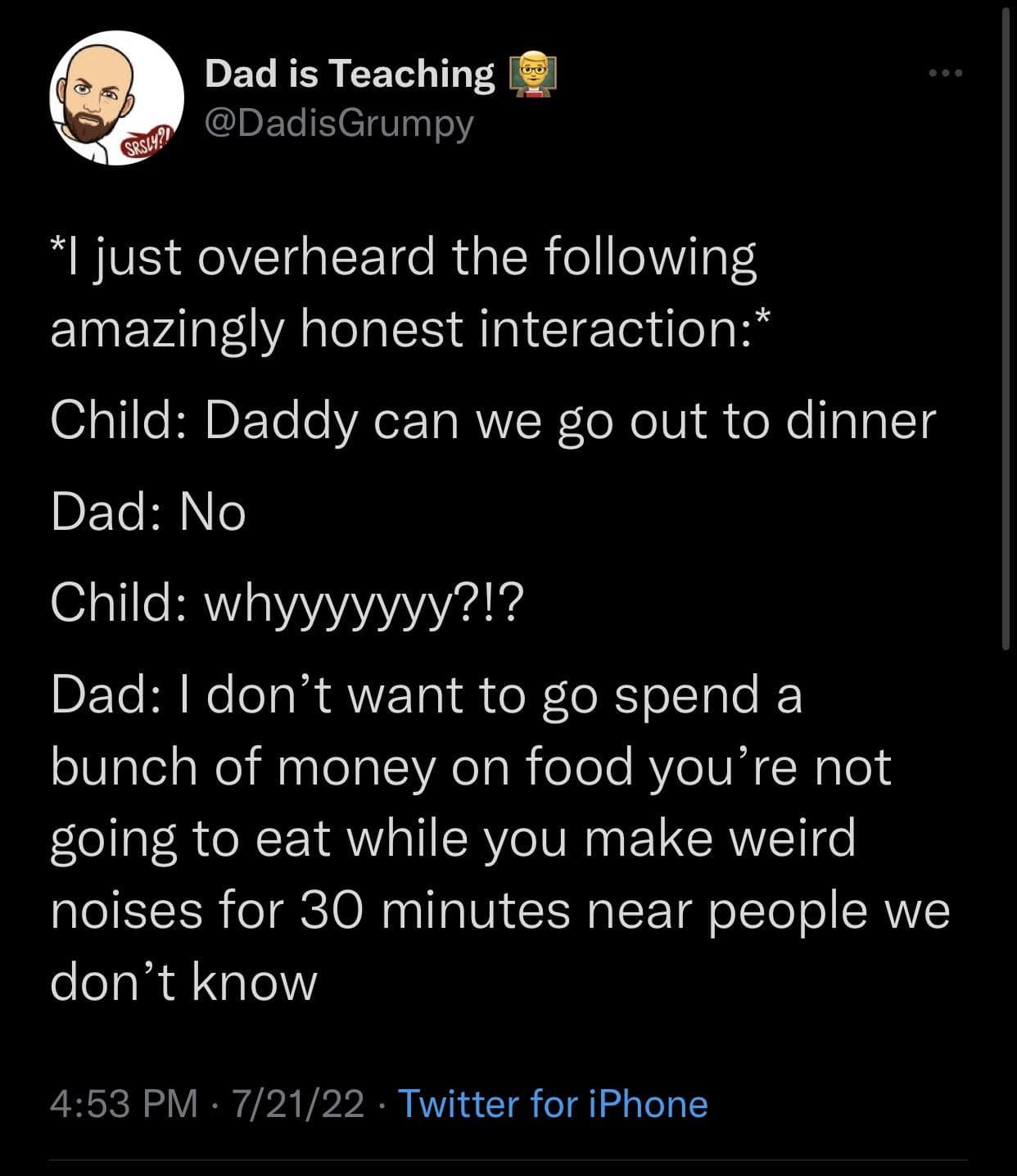Click the SRSLY?! speech bubble on the avatar
Image resolution: width=1017 pixels, height=1176 pixels.
coord(148,146)
